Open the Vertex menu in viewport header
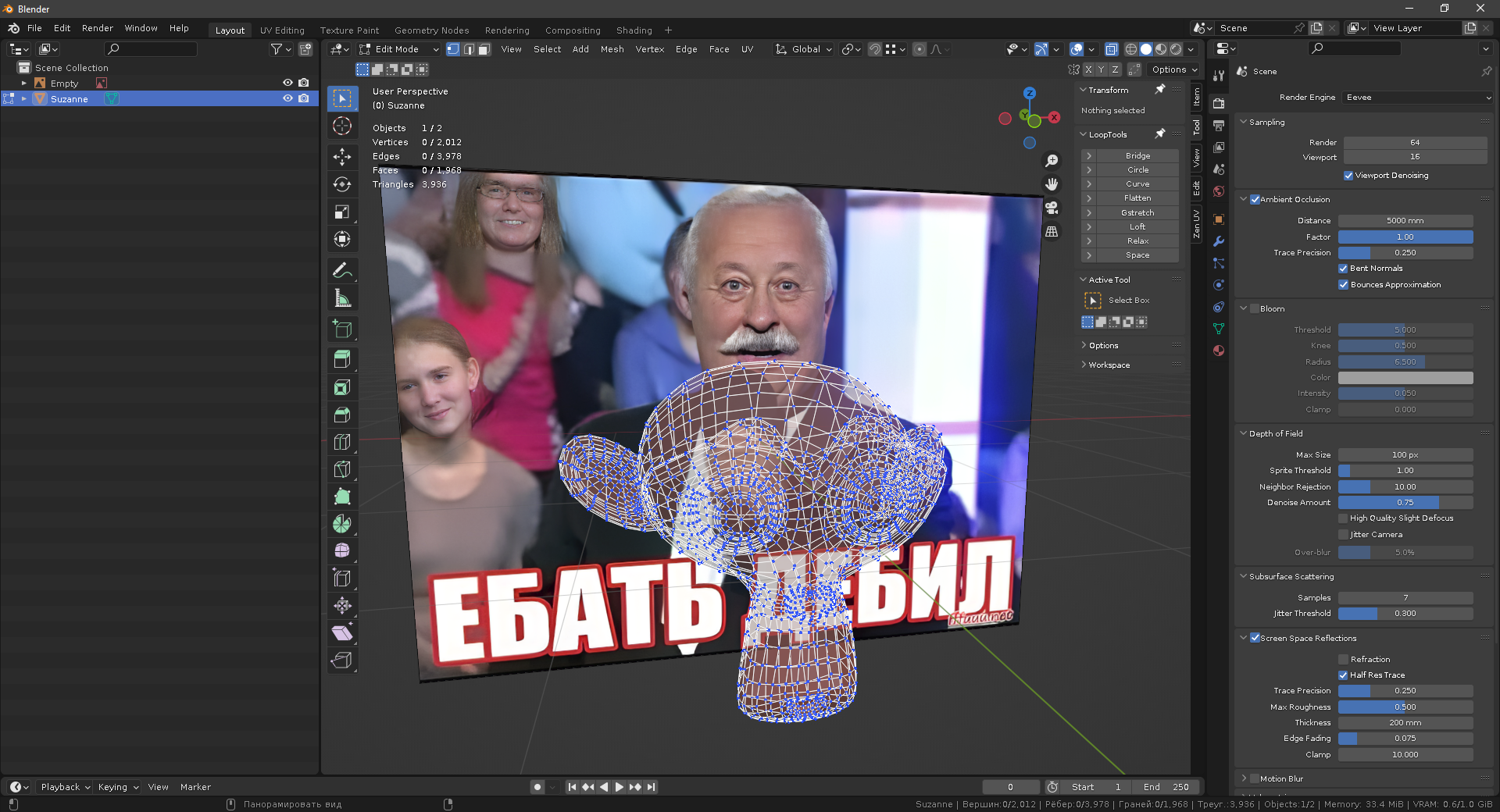This screenshot has width=1500, height=812. tap(650, 49)
